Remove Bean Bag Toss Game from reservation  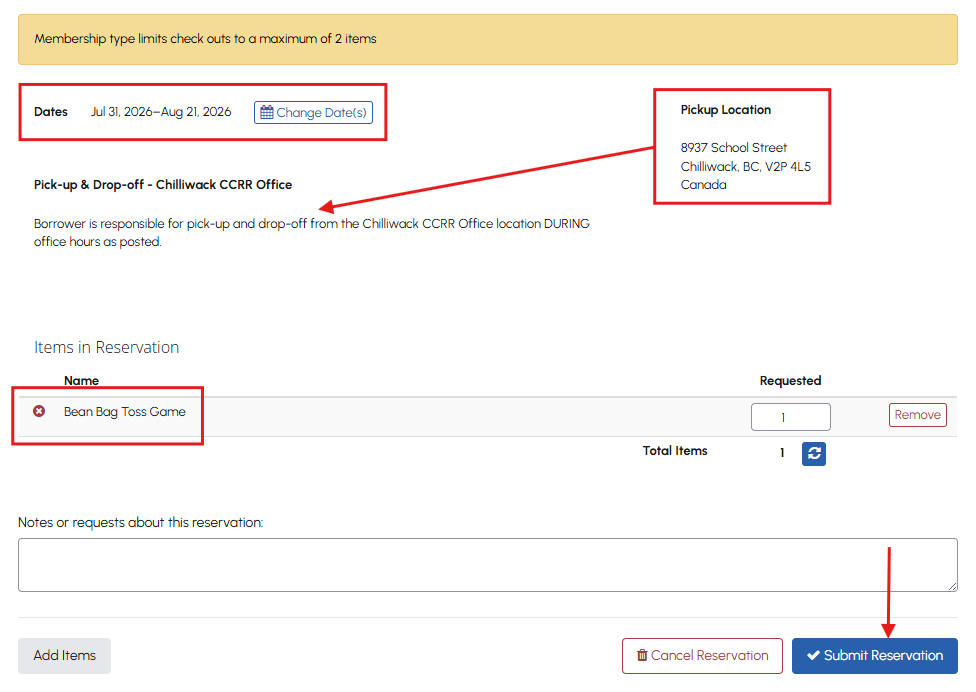pyautogui.click(x=917, y=415)
